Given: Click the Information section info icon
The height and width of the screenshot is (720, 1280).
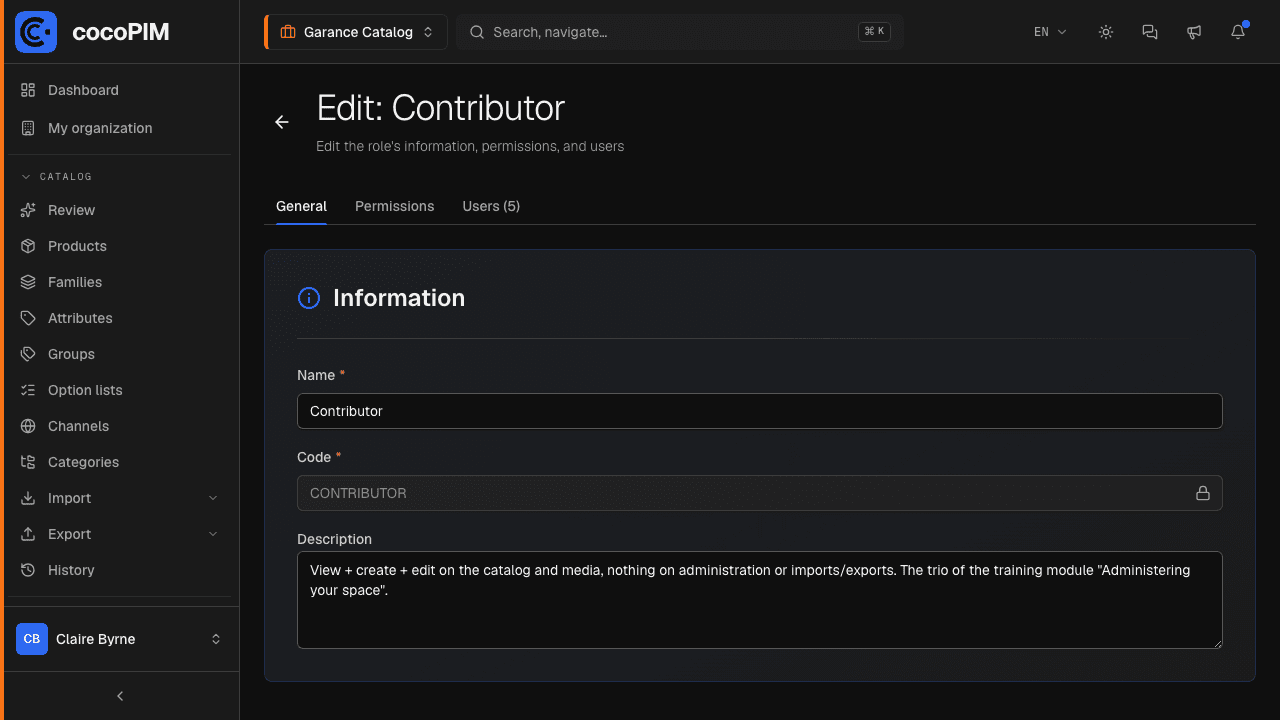Looking at the screenshot, I should click(x=309, y=298).
